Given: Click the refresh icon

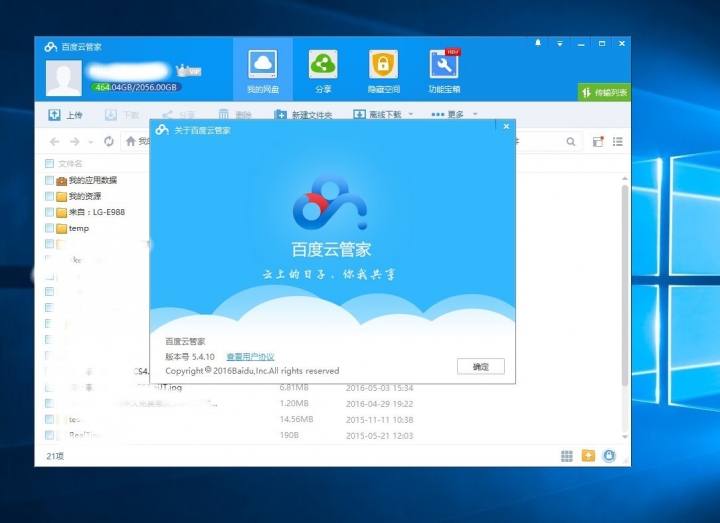Looking at the screenshot, I should 109,141.
